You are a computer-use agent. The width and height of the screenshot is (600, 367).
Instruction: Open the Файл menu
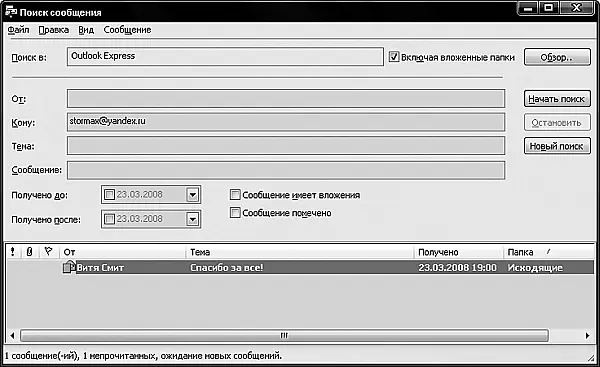point(18,30)
